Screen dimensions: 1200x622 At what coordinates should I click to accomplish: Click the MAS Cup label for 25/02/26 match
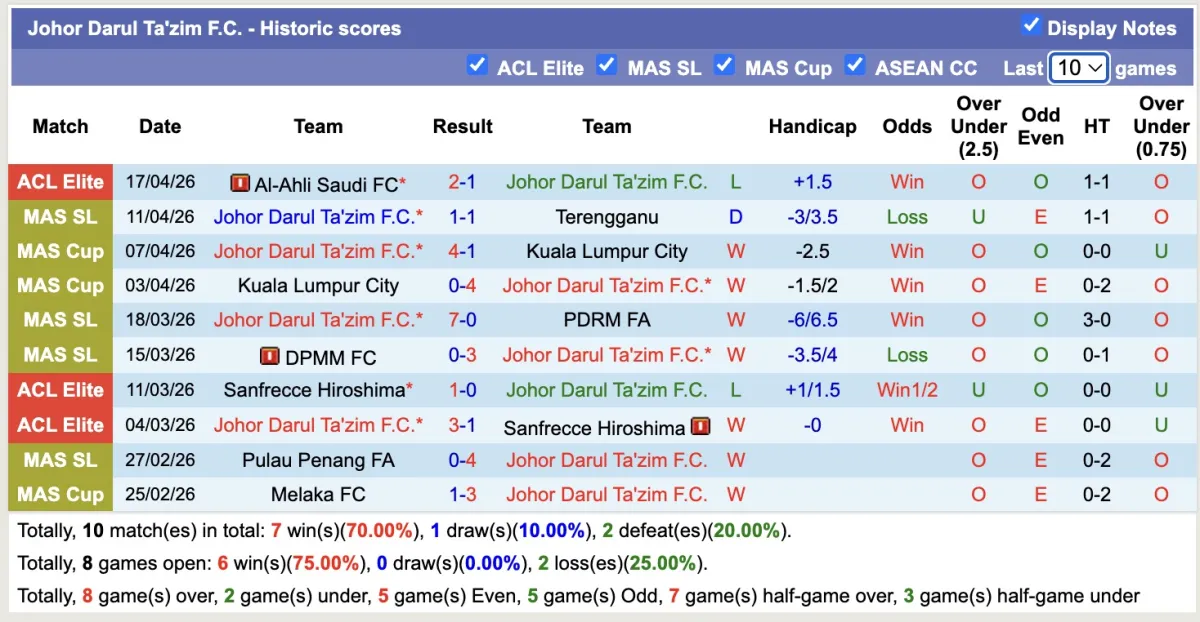(x=60, y=494)
